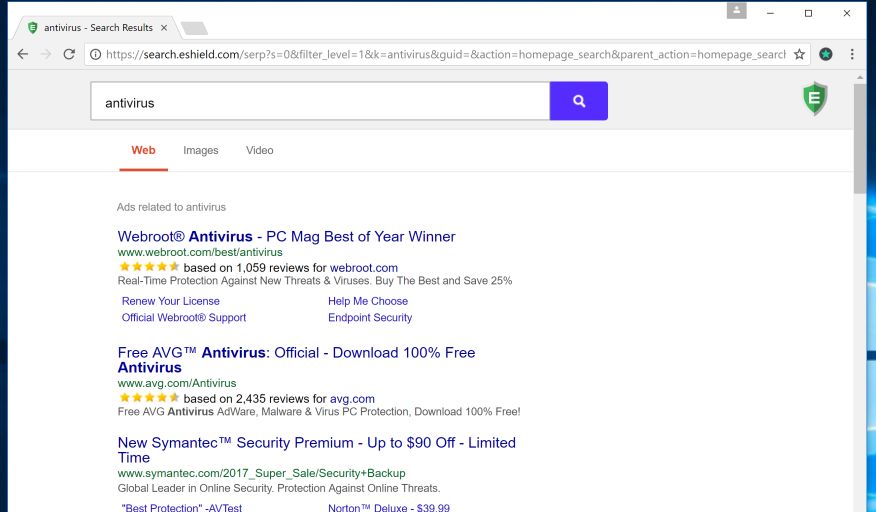Open the Endpoint Security link
This screenshot has height=512, width=876.
370,317
